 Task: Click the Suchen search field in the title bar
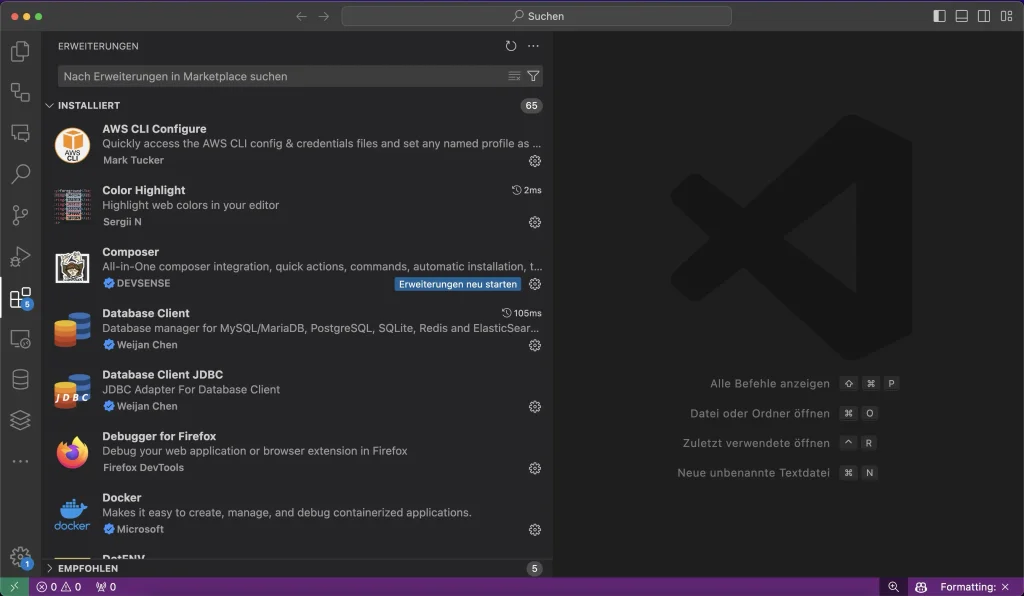(x=537, y=16)
